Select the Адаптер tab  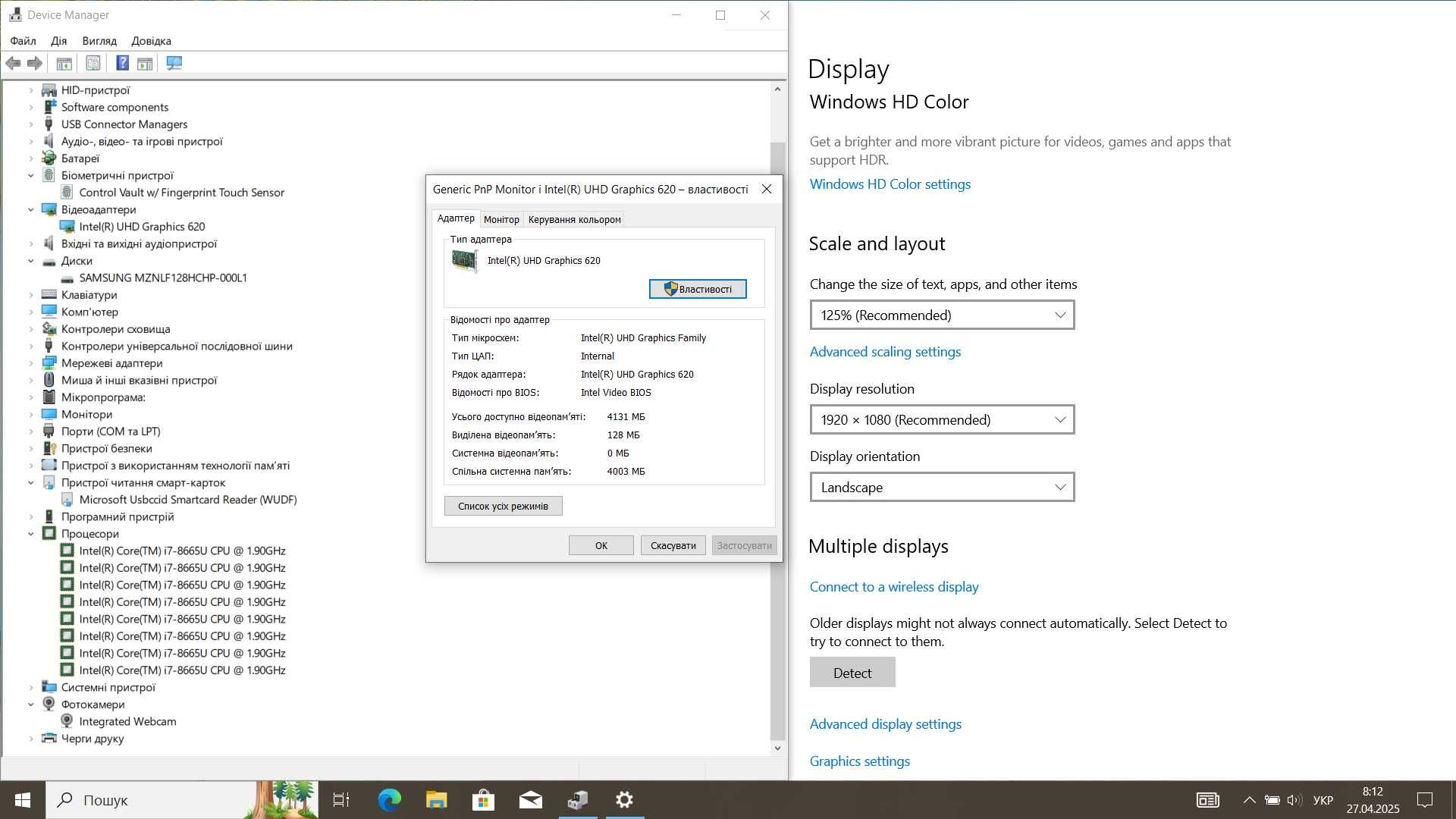coord(456,218)
